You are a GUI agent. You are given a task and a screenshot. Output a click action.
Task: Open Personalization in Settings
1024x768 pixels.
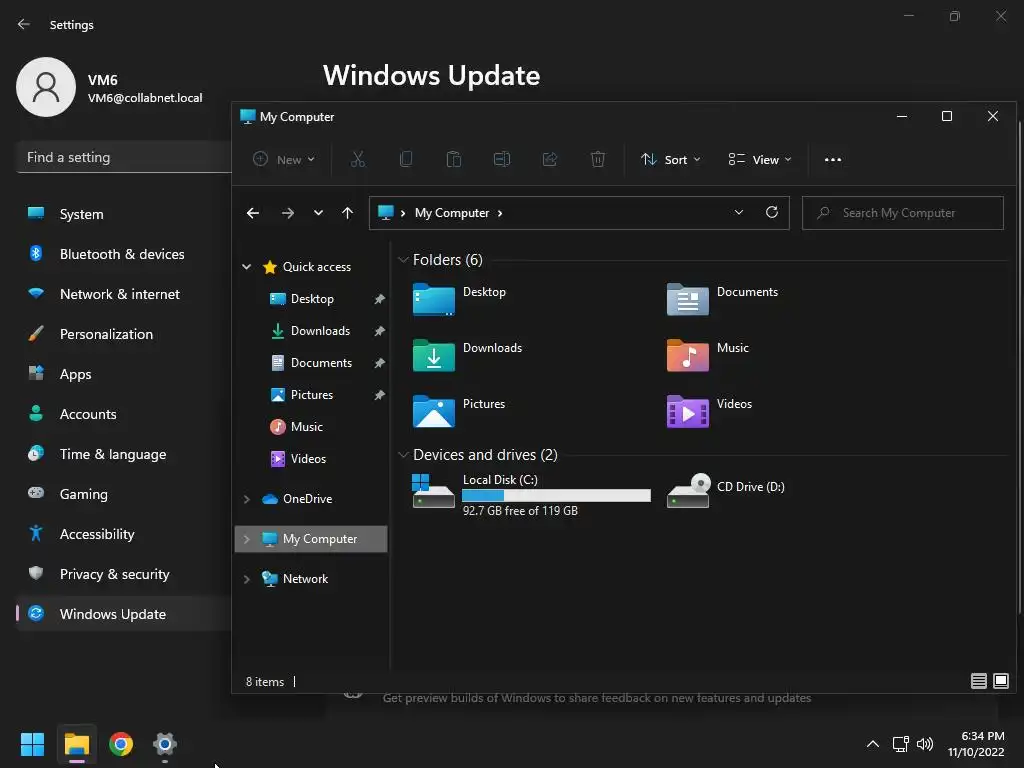point(124,334)
